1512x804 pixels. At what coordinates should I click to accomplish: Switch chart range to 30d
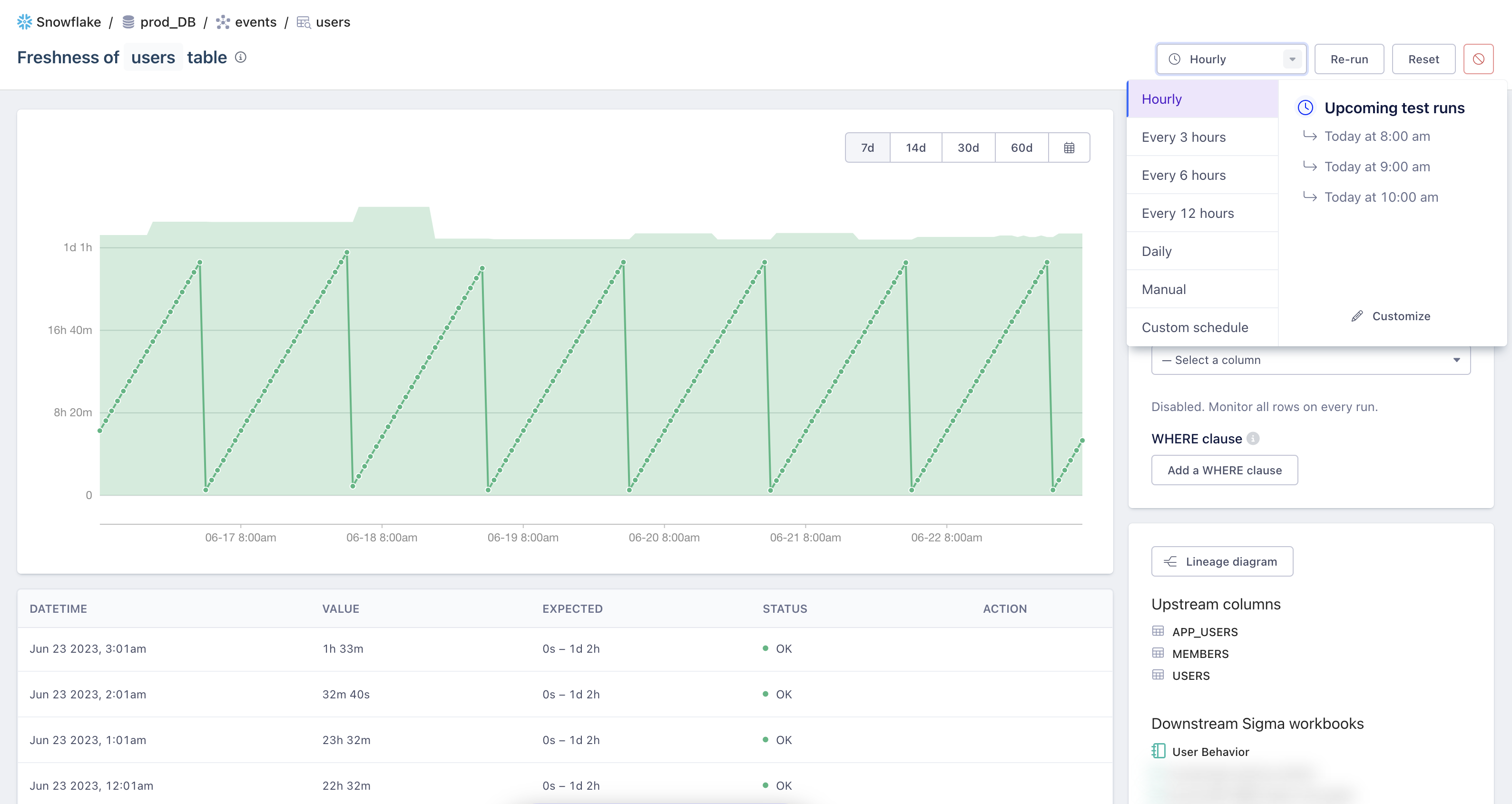pos(968,147)
